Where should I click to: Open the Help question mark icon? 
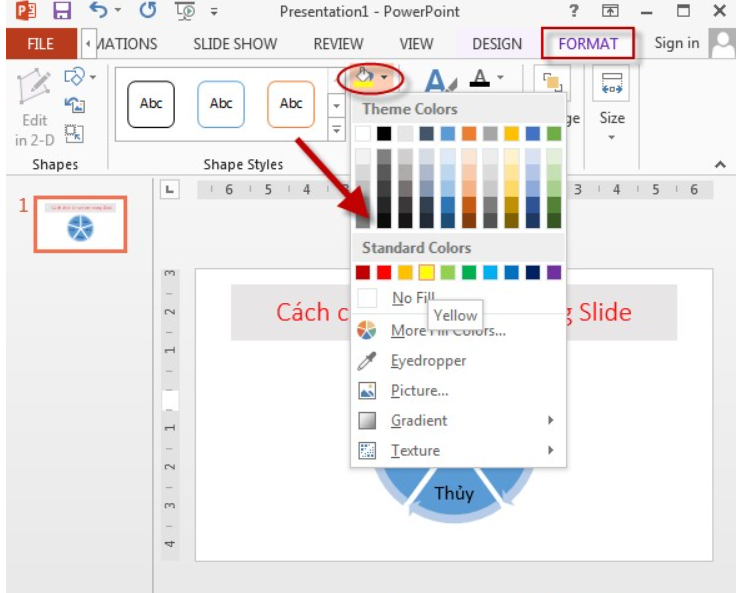pos(573,12)
